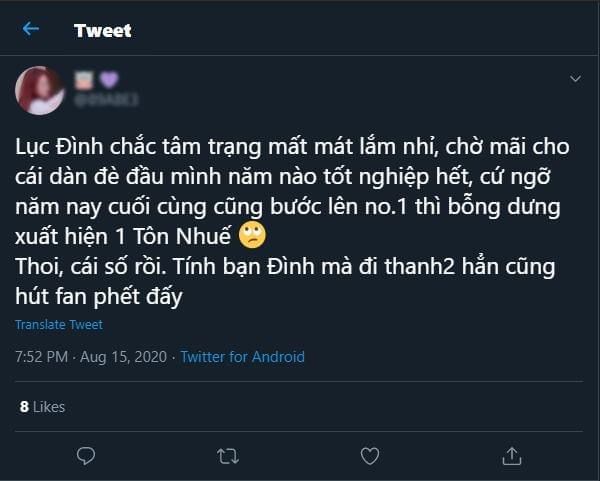Click the reply speech bubble icon
The height and width of the screenshot is (481, 600).
click(86, 455)
